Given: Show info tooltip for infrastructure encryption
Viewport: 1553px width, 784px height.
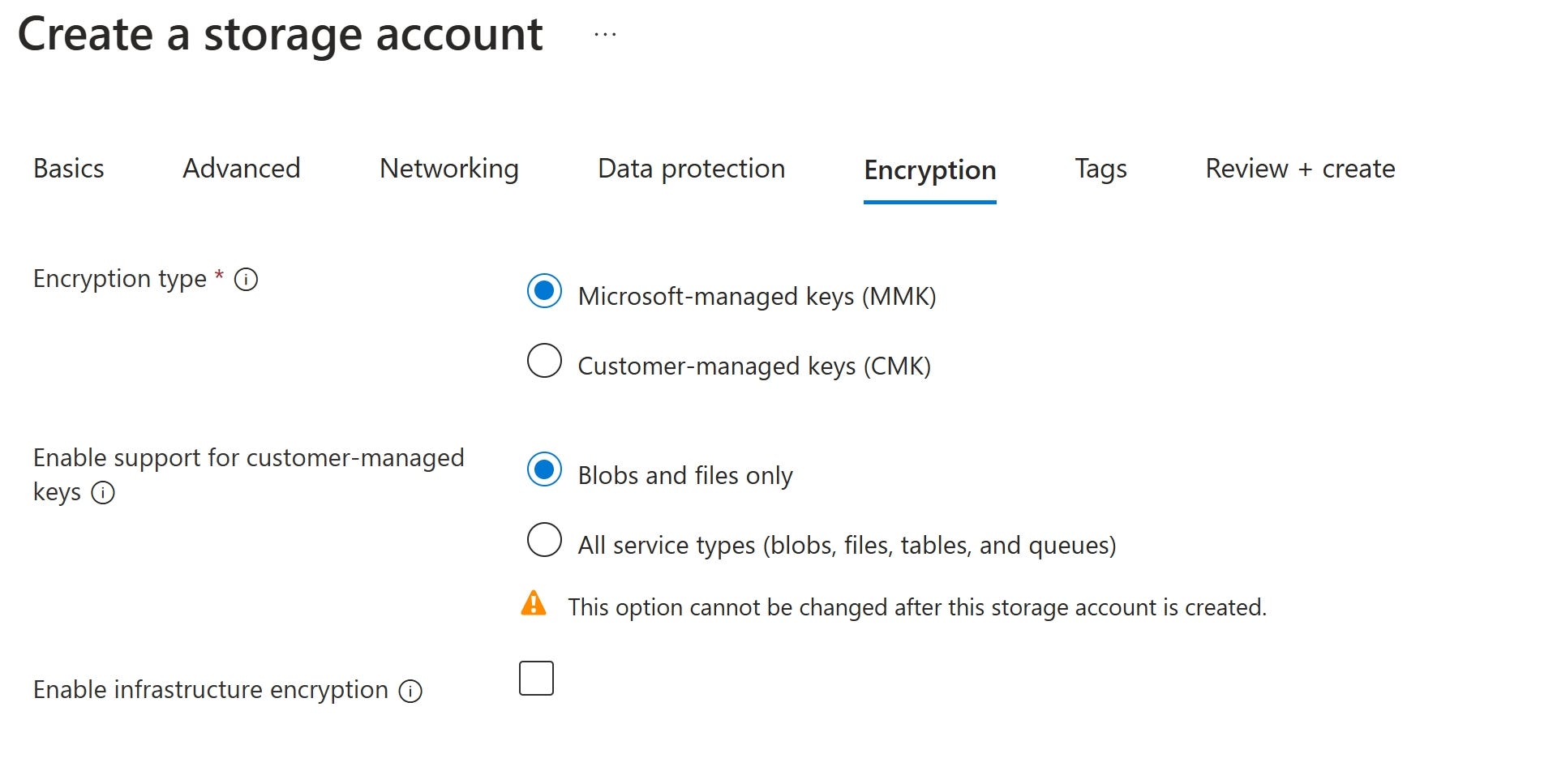Looking at the screenshot, I should coord(410,691).
